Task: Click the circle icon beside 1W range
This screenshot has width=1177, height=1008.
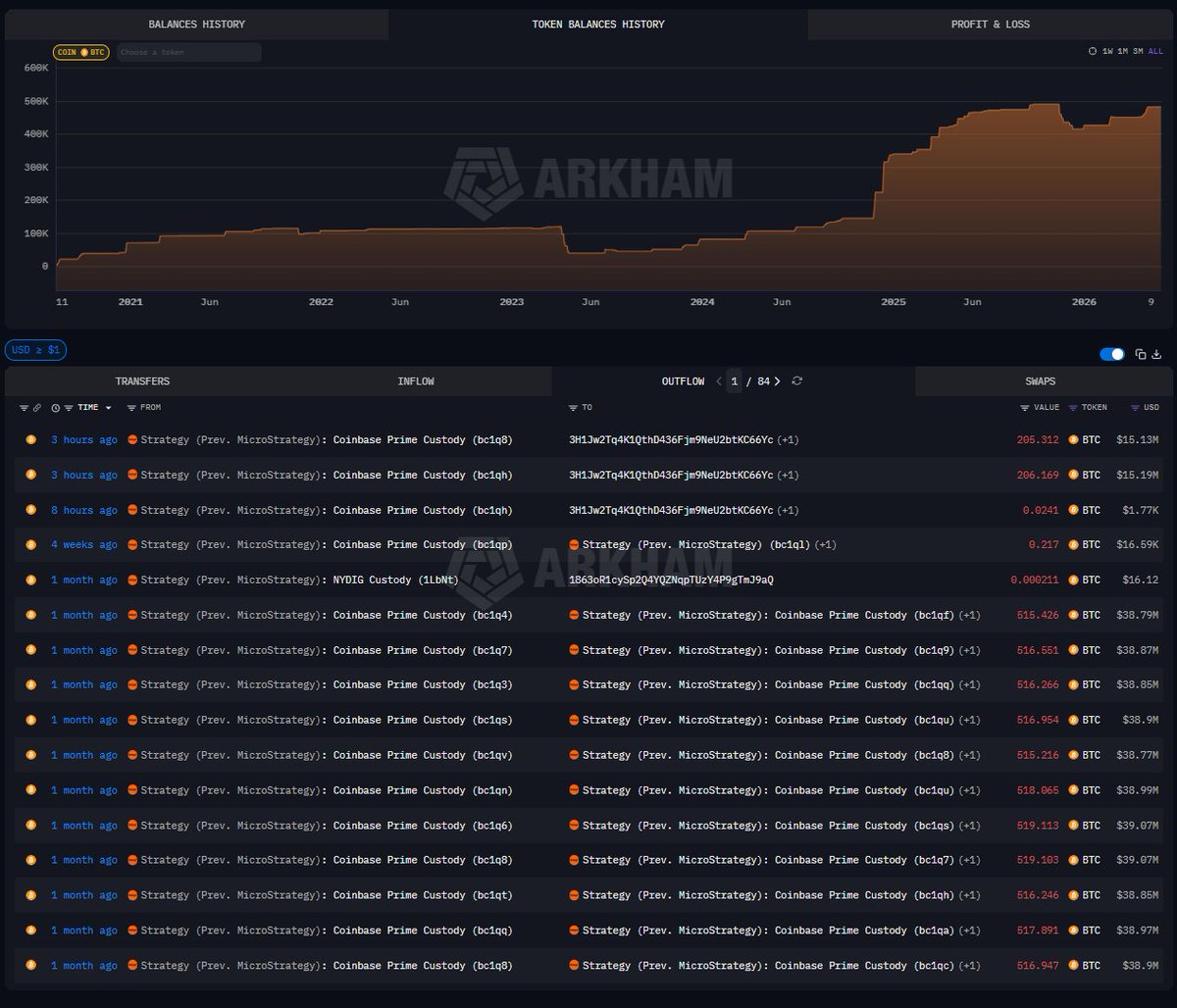Action: click(1093, 51)
